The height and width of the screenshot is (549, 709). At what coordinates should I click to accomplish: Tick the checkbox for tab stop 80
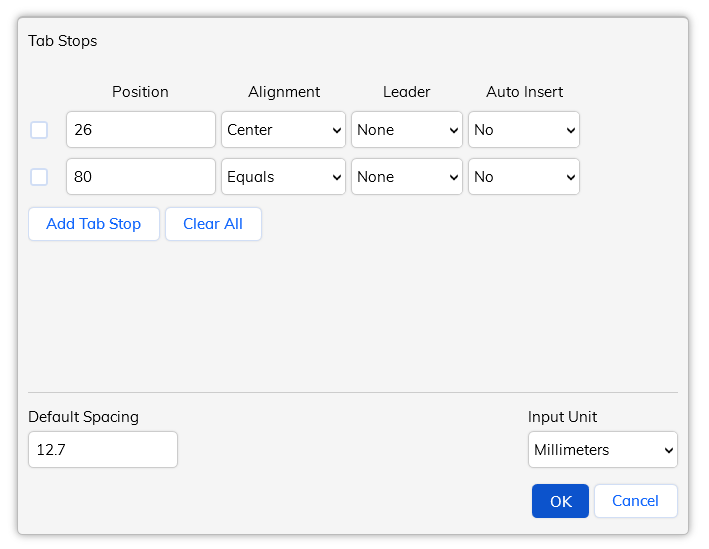tap(39, 177)
